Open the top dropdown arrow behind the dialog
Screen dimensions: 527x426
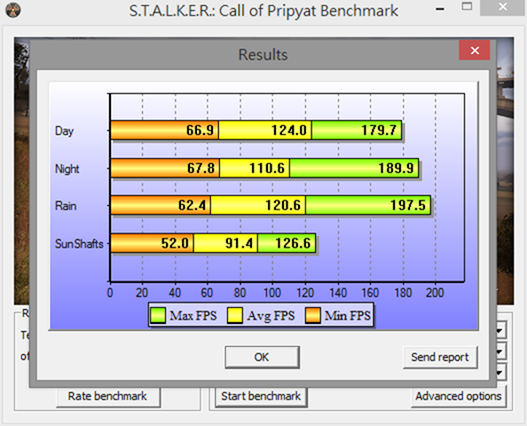coord(501,330)
